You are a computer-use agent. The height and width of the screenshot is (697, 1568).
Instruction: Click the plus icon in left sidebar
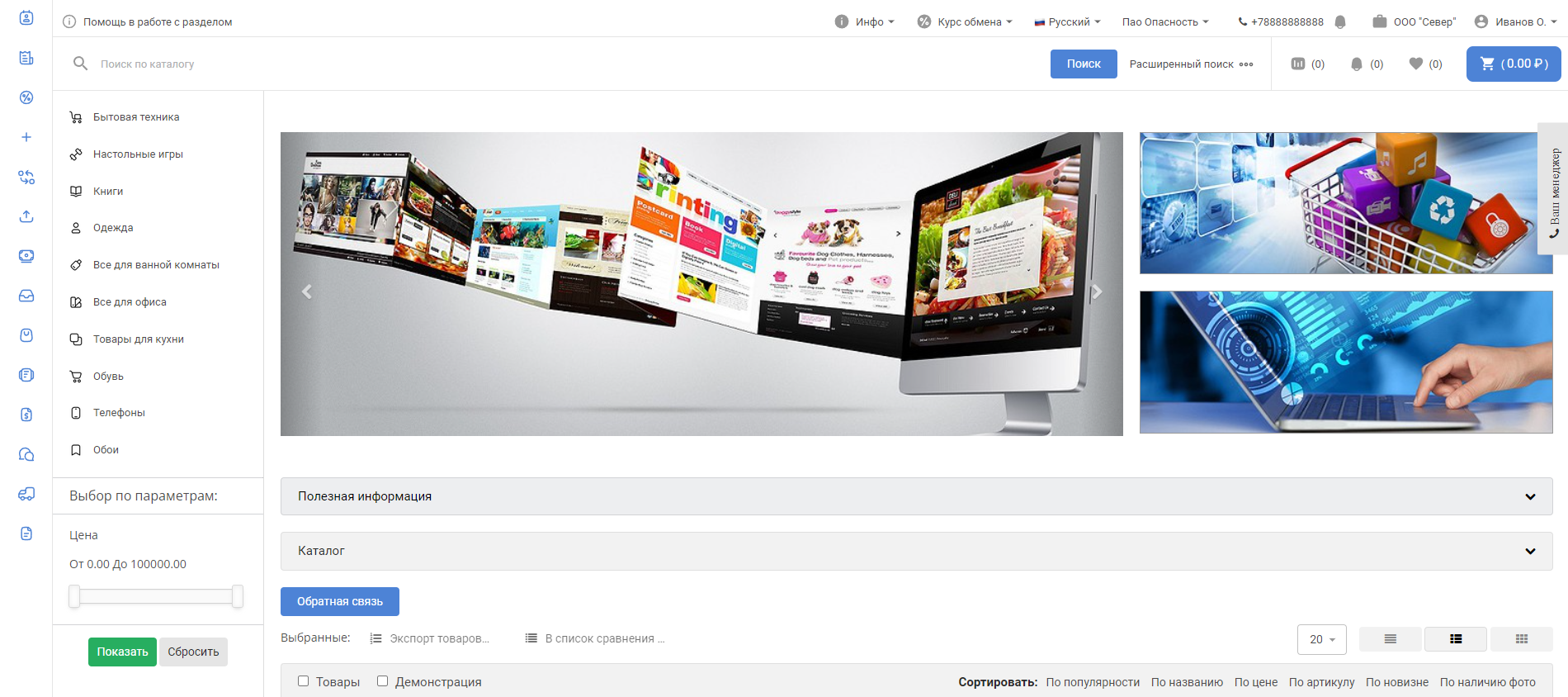coord(26,137)
